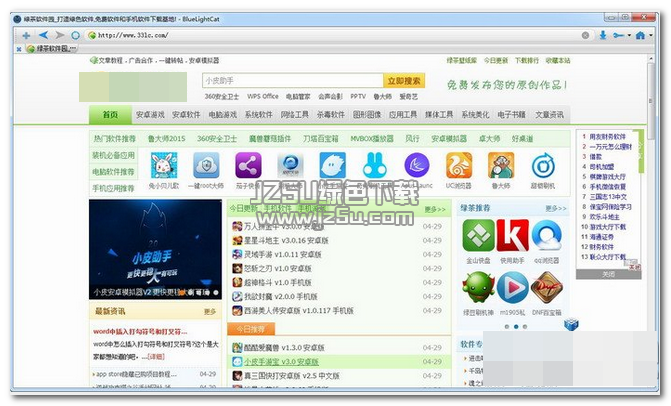Click the 小皮助手 banner image
This screenshot has height=406, width=671.
[x=155, y=249]
